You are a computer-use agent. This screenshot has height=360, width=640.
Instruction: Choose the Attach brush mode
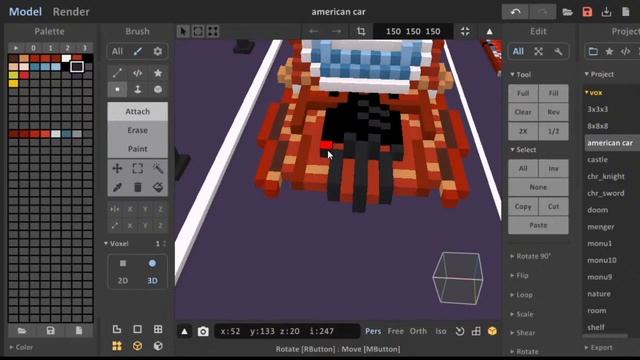click(x=138, y=111)
